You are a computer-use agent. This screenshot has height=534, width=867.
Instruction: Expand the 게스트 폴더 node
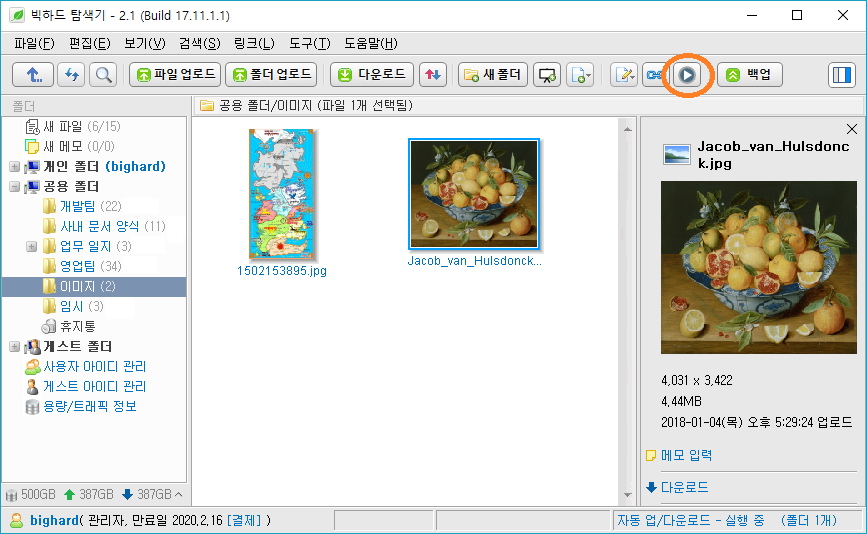15,347
